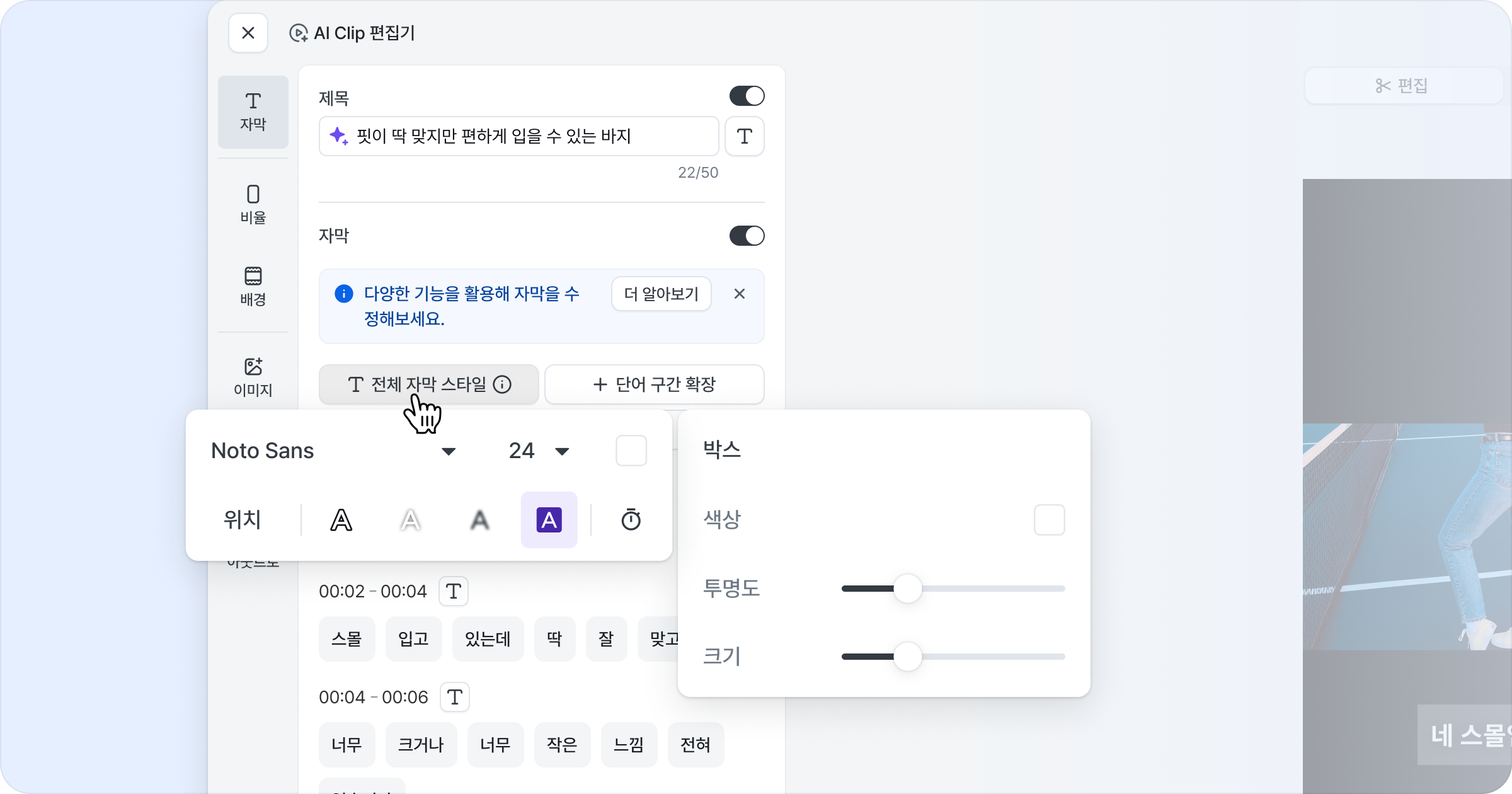Click the timer stopwatch icon
1512x794 pixels.
point(631,520)
